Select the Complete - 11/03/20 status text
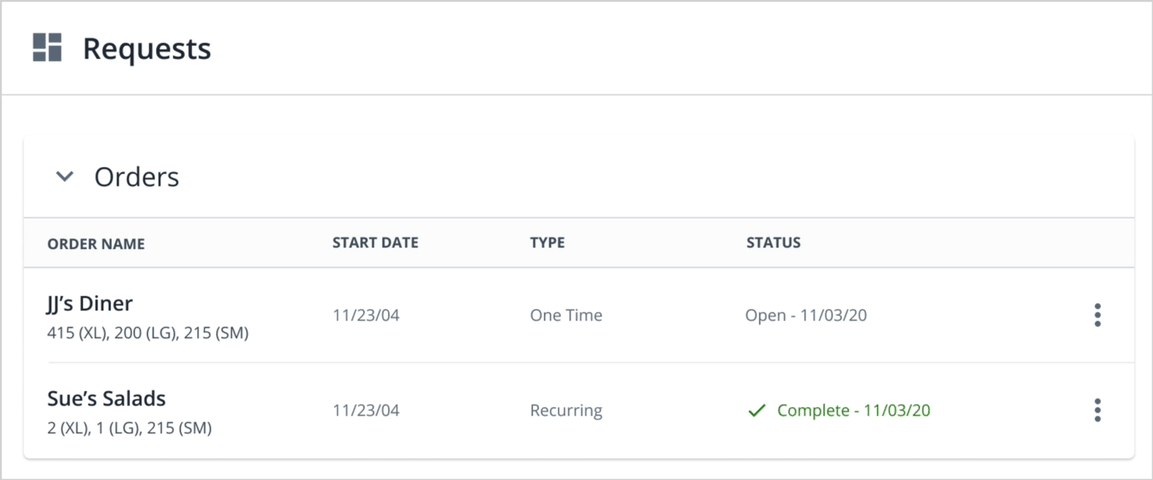This screenshot has height=480, width=1153. click(x=853, y=410)
